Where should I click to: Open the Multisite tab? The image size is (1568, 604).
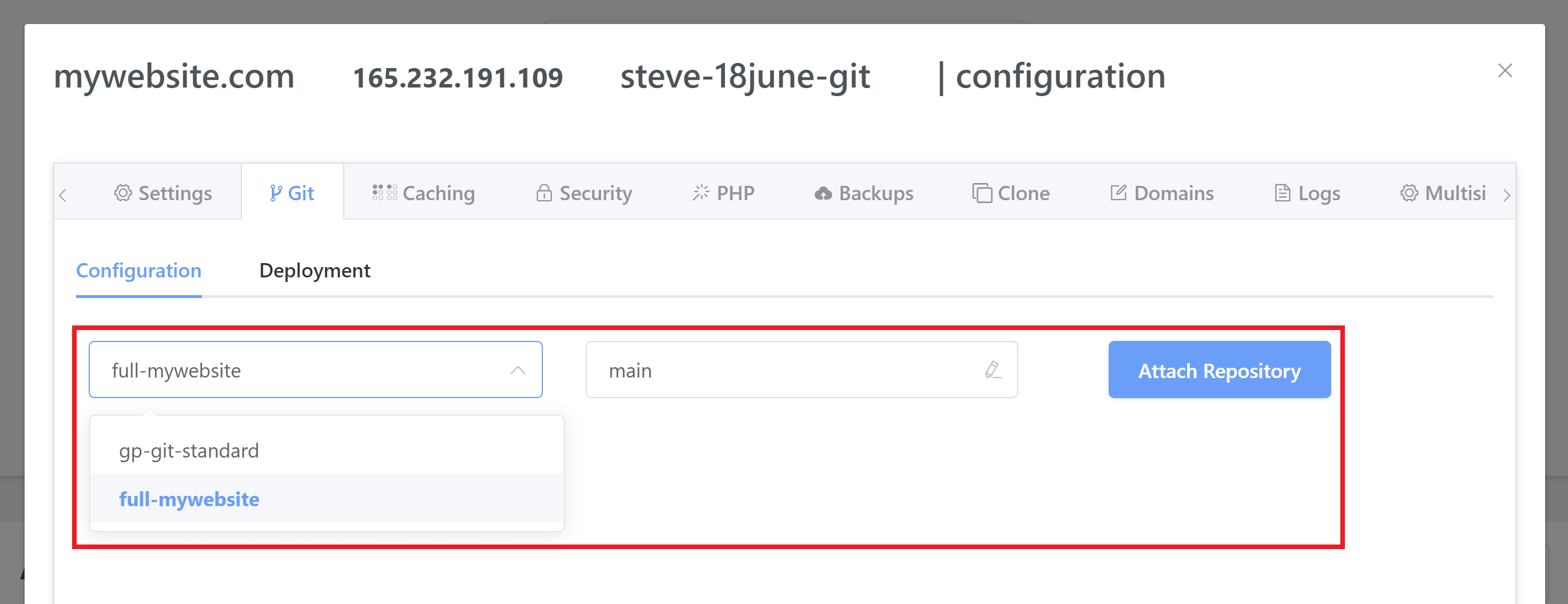(x=1444, y=193)
